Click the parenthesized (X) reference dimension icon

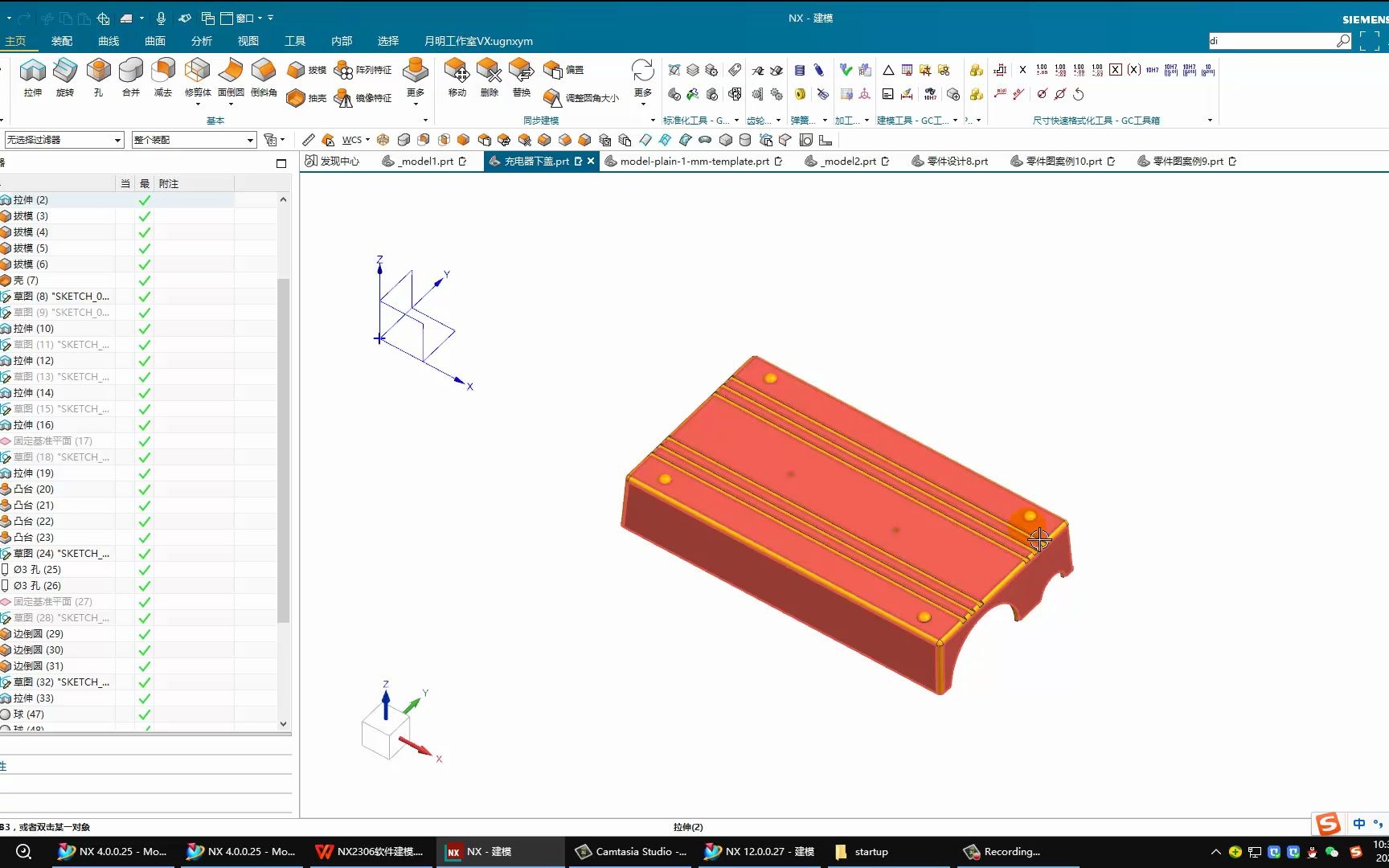(1133, 70)
